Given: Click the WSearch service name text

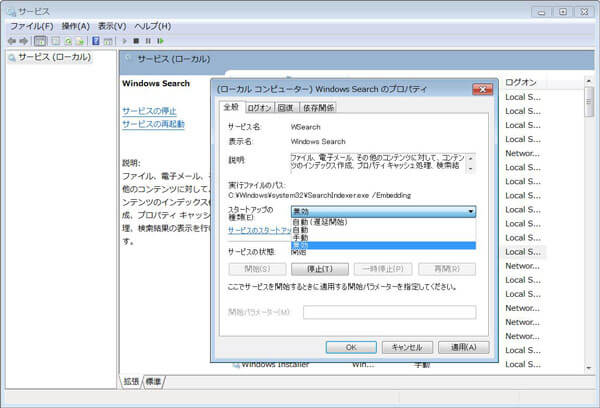Looking at the screenshot, I should pos(305,127).
